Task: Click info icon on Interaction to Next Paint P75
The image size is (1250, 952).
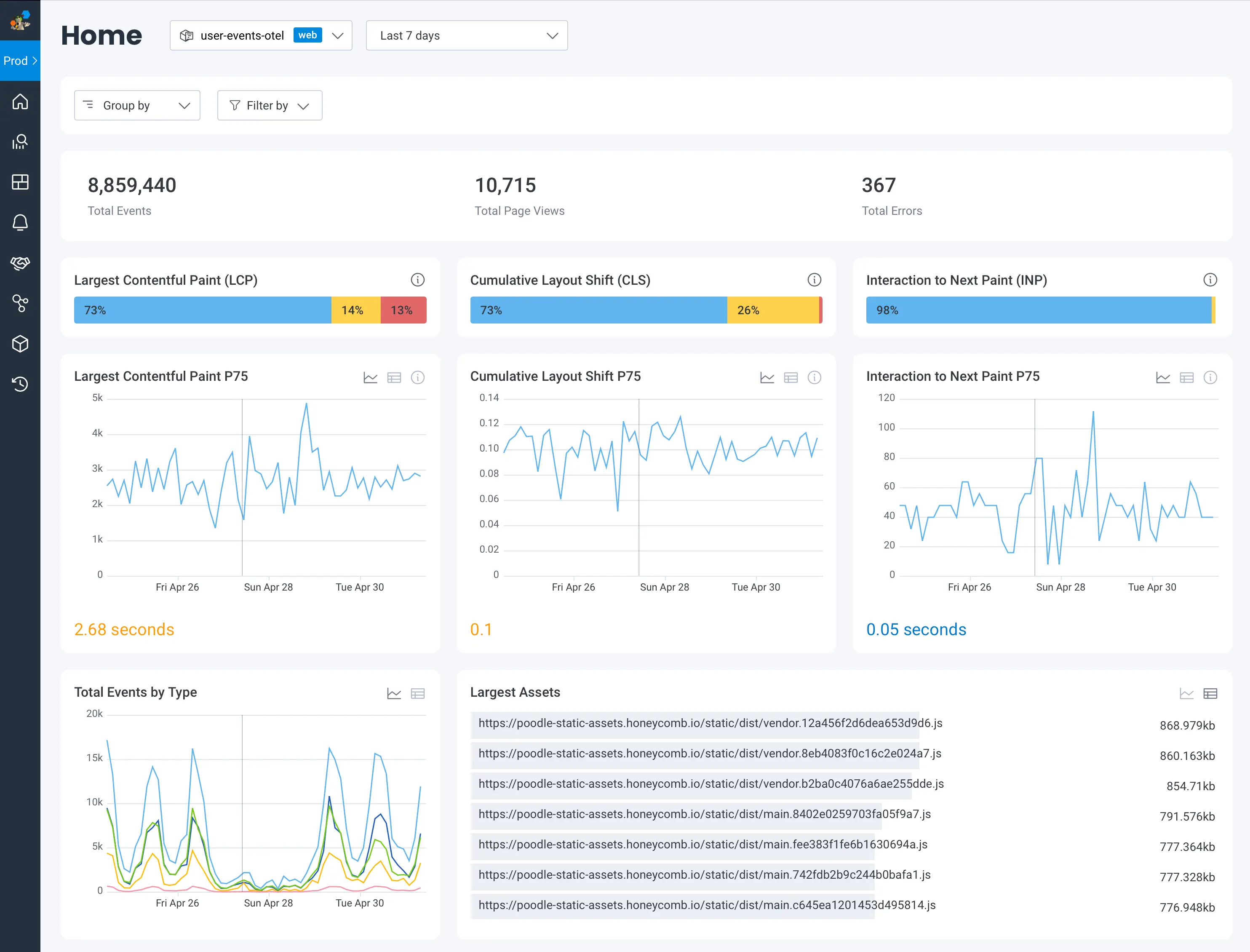Action: [1210, 377]
